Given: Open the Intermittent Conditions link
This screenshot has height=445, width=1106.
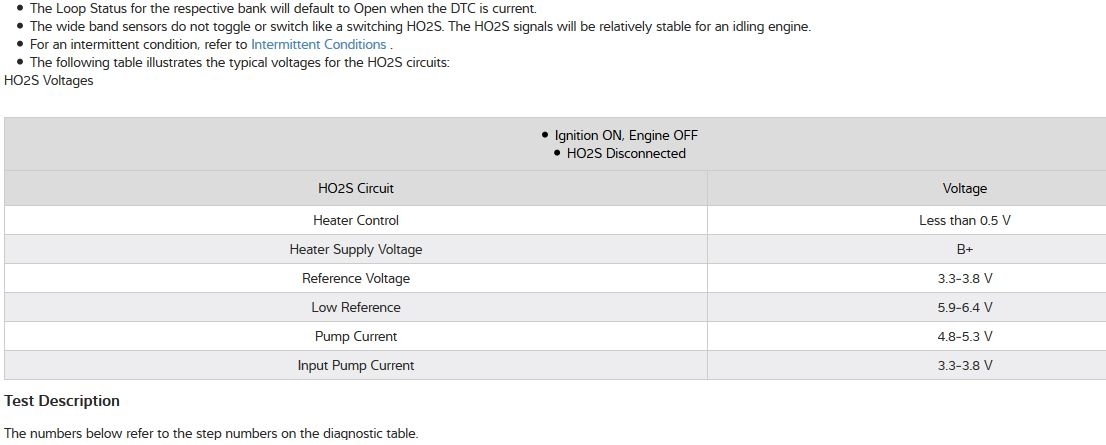Looking at the screenshot, I should coord(318,45).
